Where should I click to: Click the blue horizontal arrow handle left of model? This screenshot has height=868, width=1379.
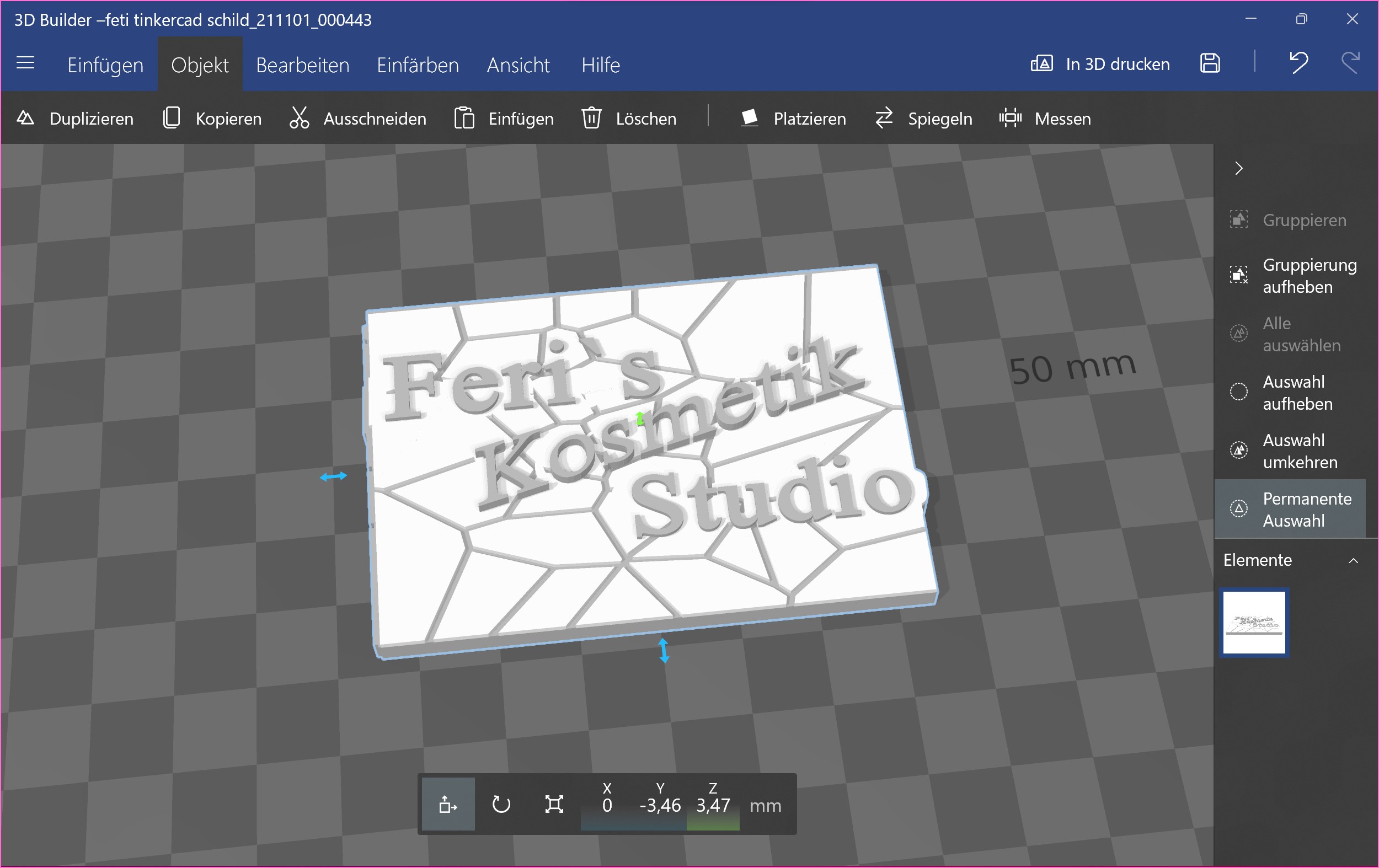[333, 476]
